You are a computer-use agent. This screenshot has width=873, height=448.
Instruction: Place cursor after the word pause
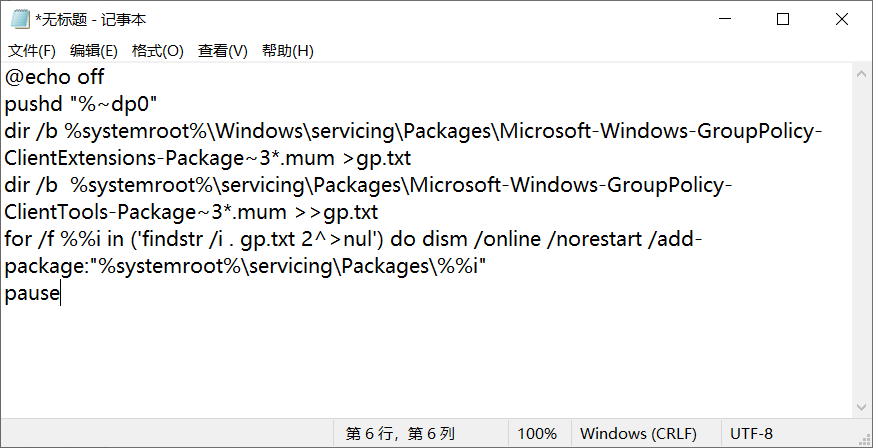[60, 293]
